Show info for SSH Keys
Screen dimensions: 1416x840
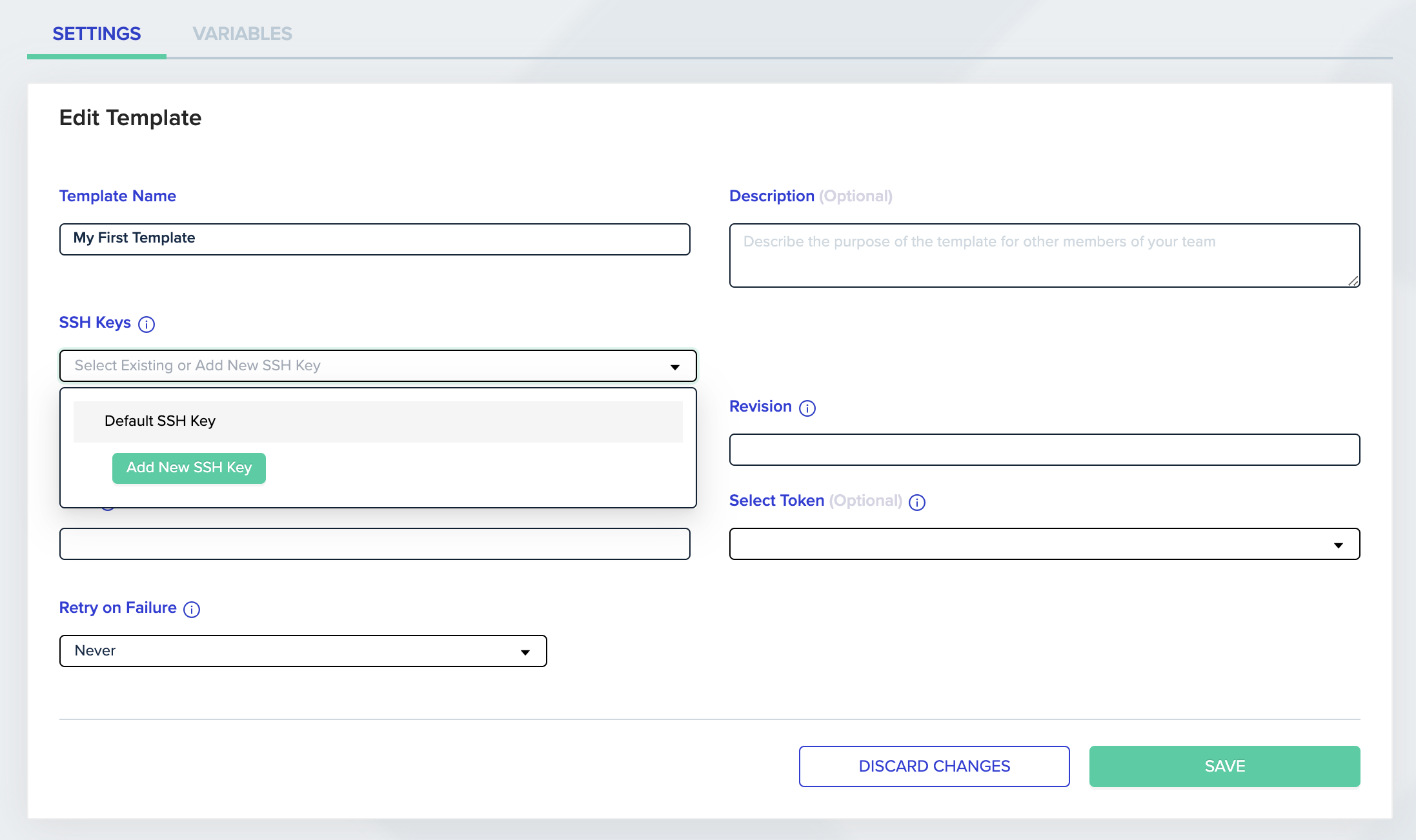pos(147,324)
